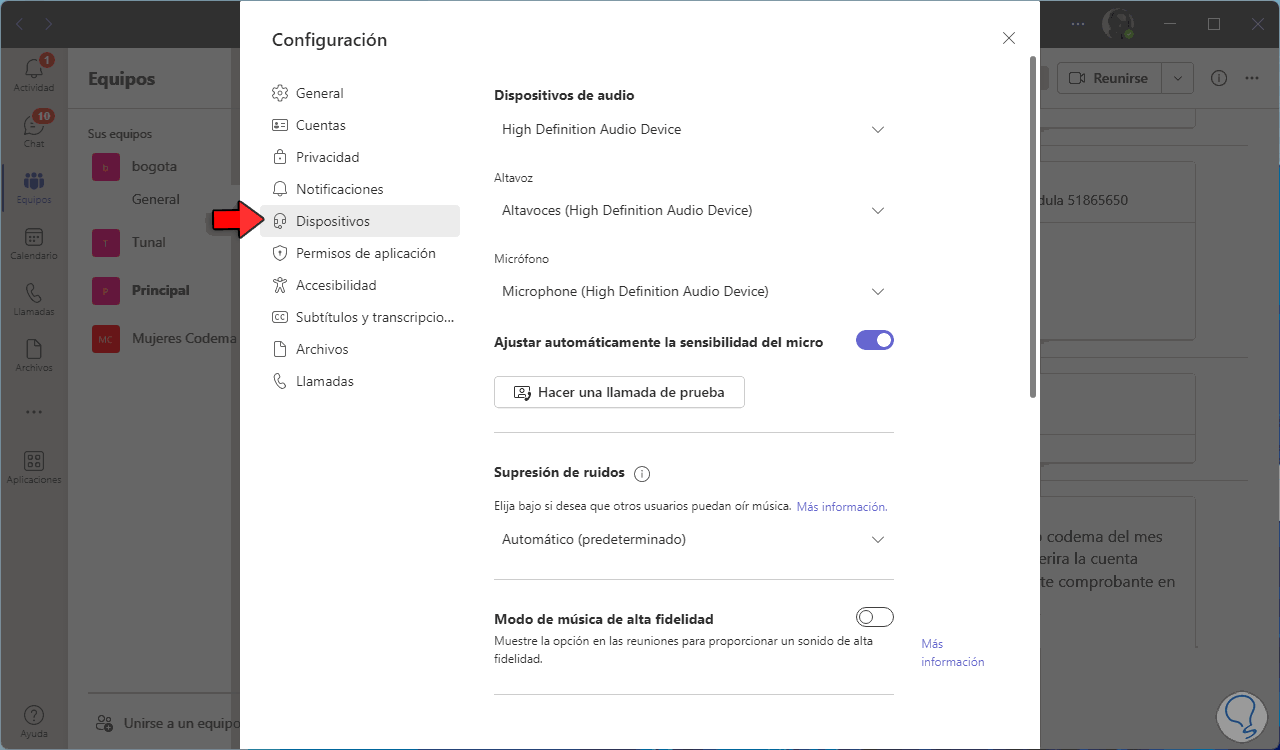Open the Actividad bell icon

point(33,69)
